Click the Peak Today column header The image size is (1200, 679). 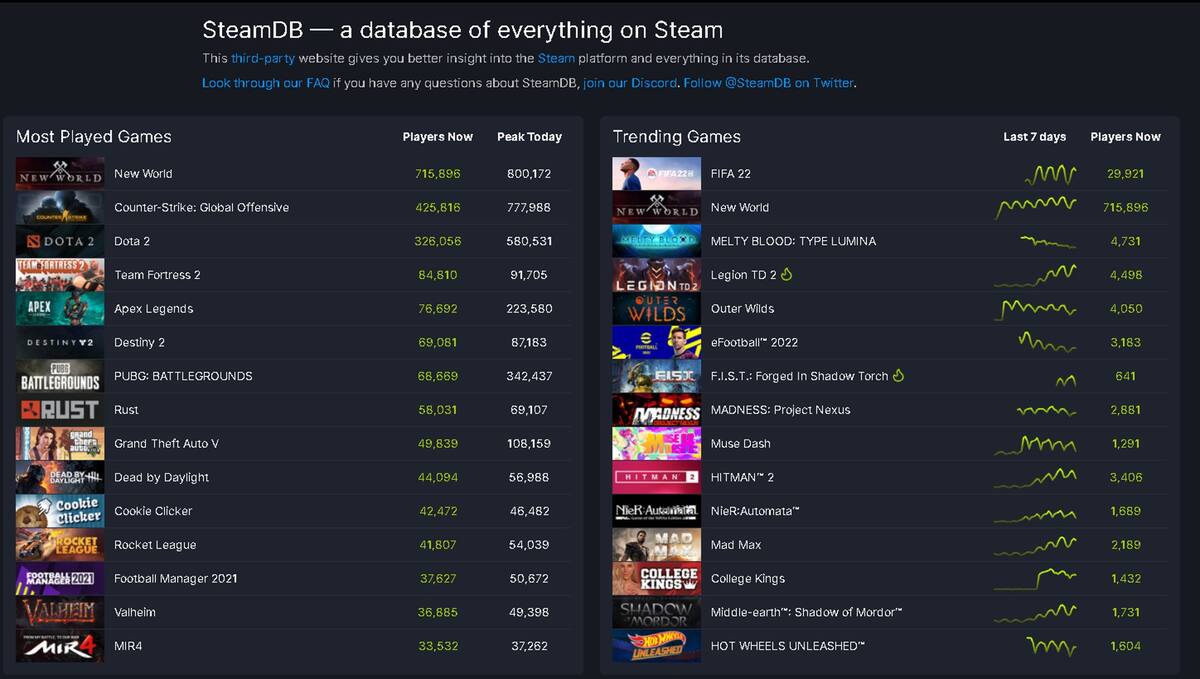pyautogui.click(x=529, y=137)
